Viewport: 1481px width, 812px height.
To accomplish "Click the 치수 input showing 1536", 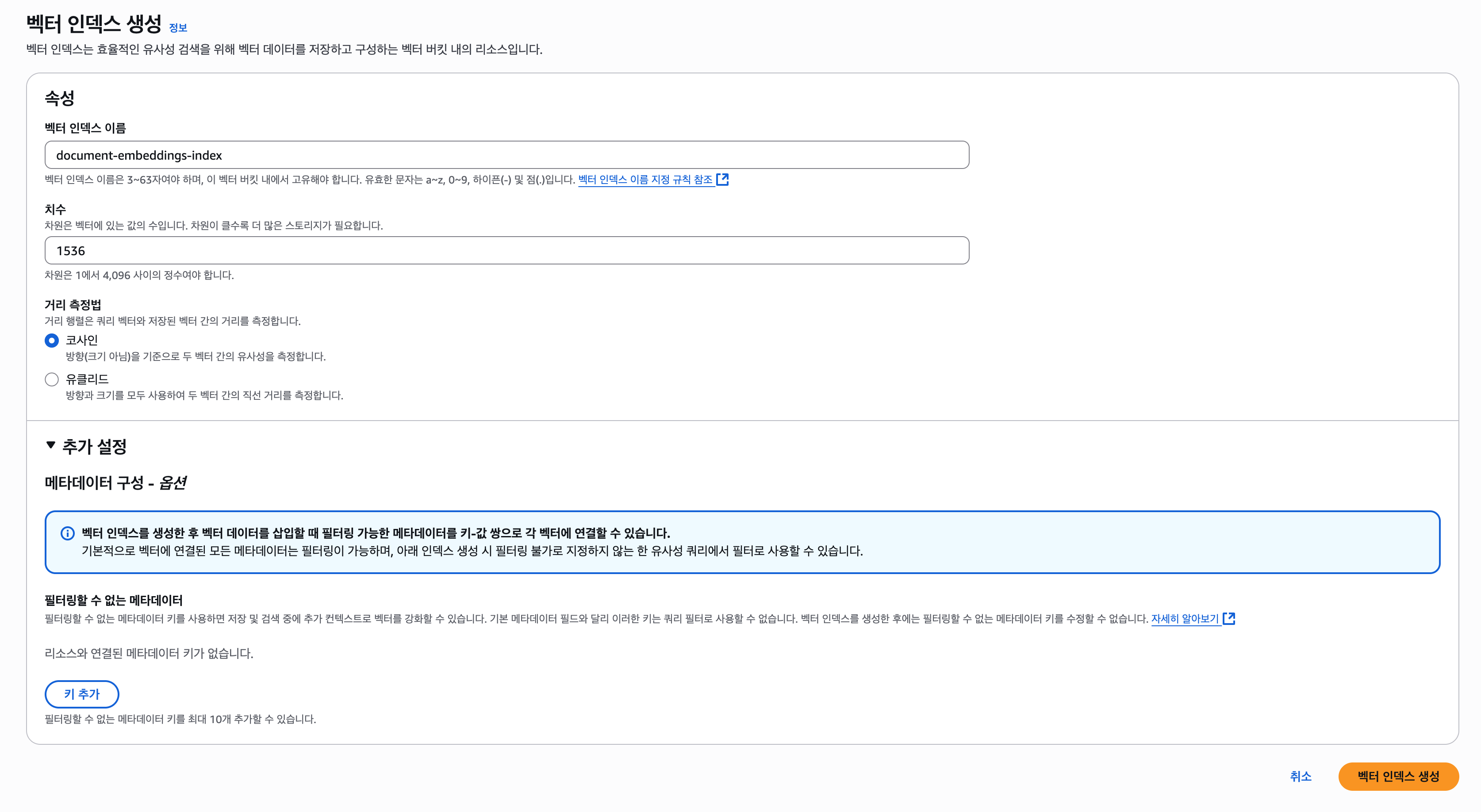I will pos(506,251).
